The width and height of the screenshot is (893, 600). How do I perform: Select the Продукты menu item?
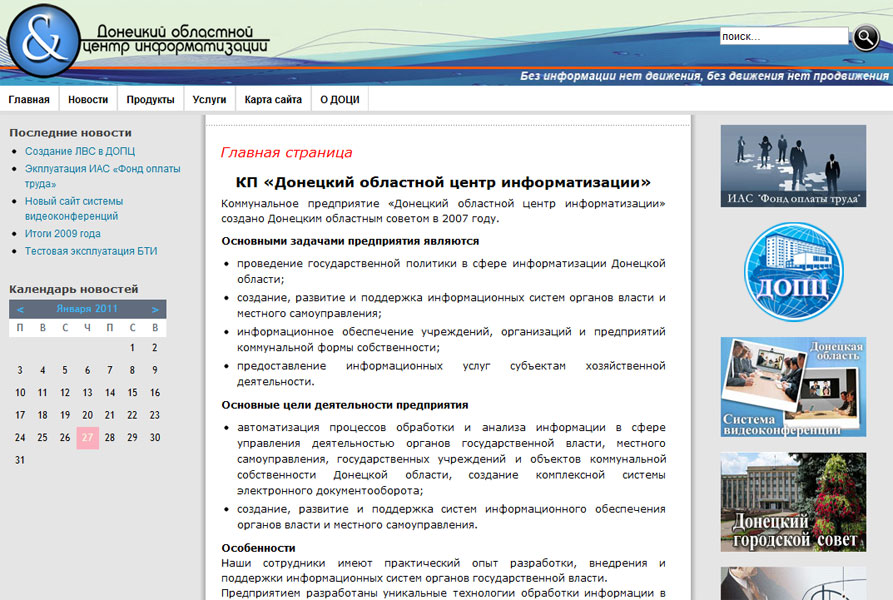[150, 100]
